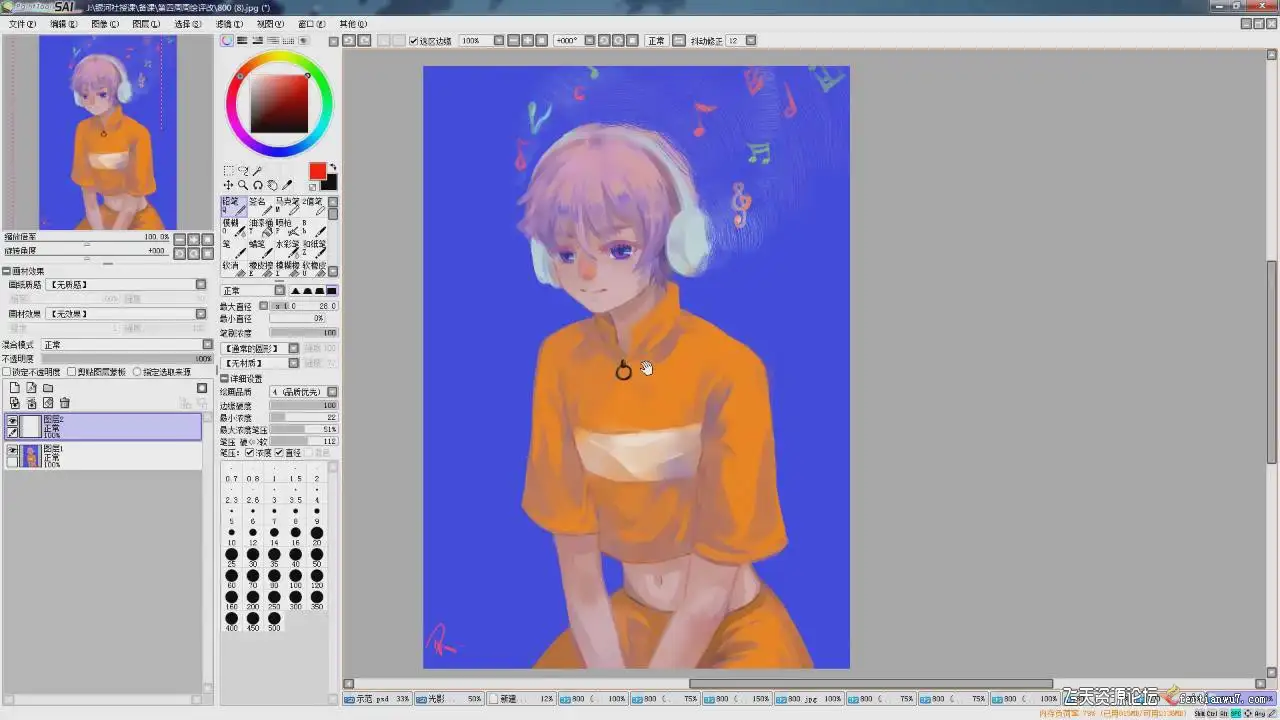The width and height of the screenshot is (1280, 720).
Task: Open the 图层 Layer menu
Action: (x=146, y=24)
